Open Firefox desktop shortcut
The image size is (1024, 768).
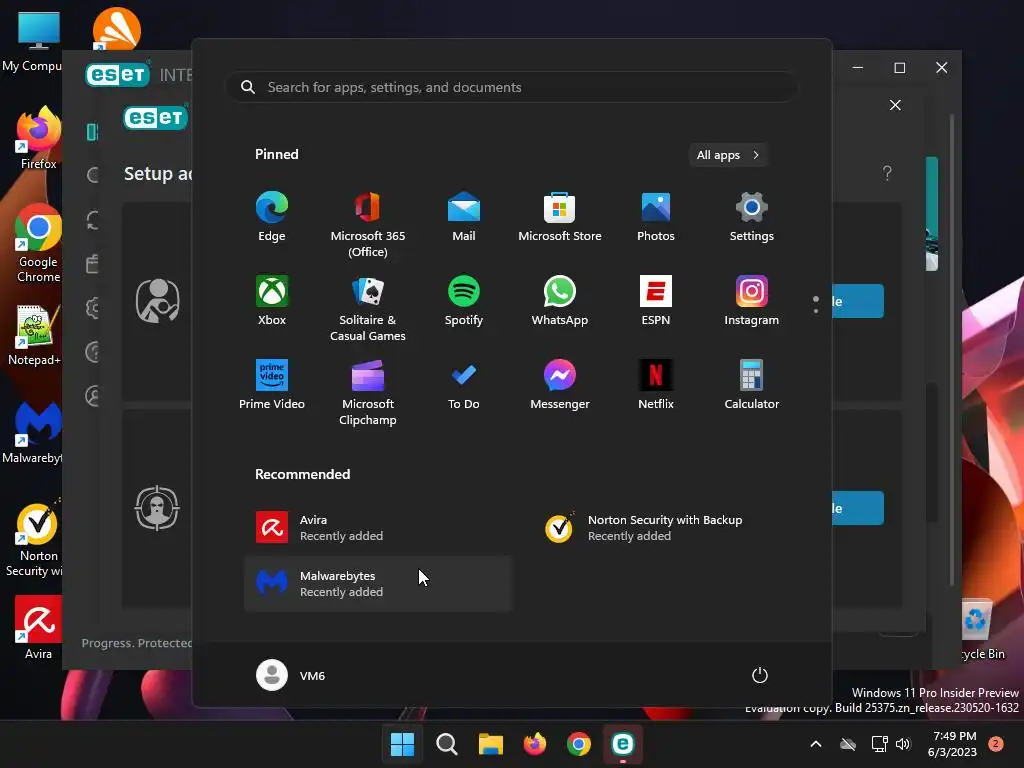[x=38, y=138]
